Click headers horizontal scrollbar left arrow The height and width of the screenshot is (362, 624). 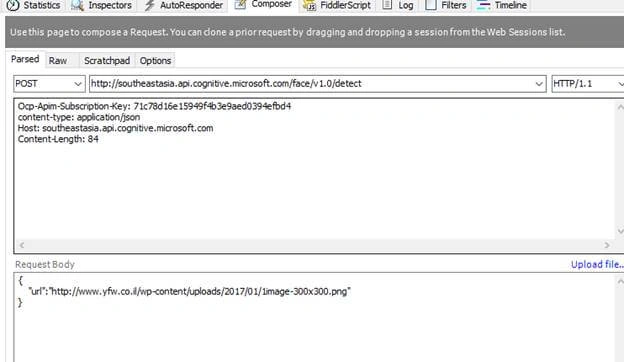22,245
